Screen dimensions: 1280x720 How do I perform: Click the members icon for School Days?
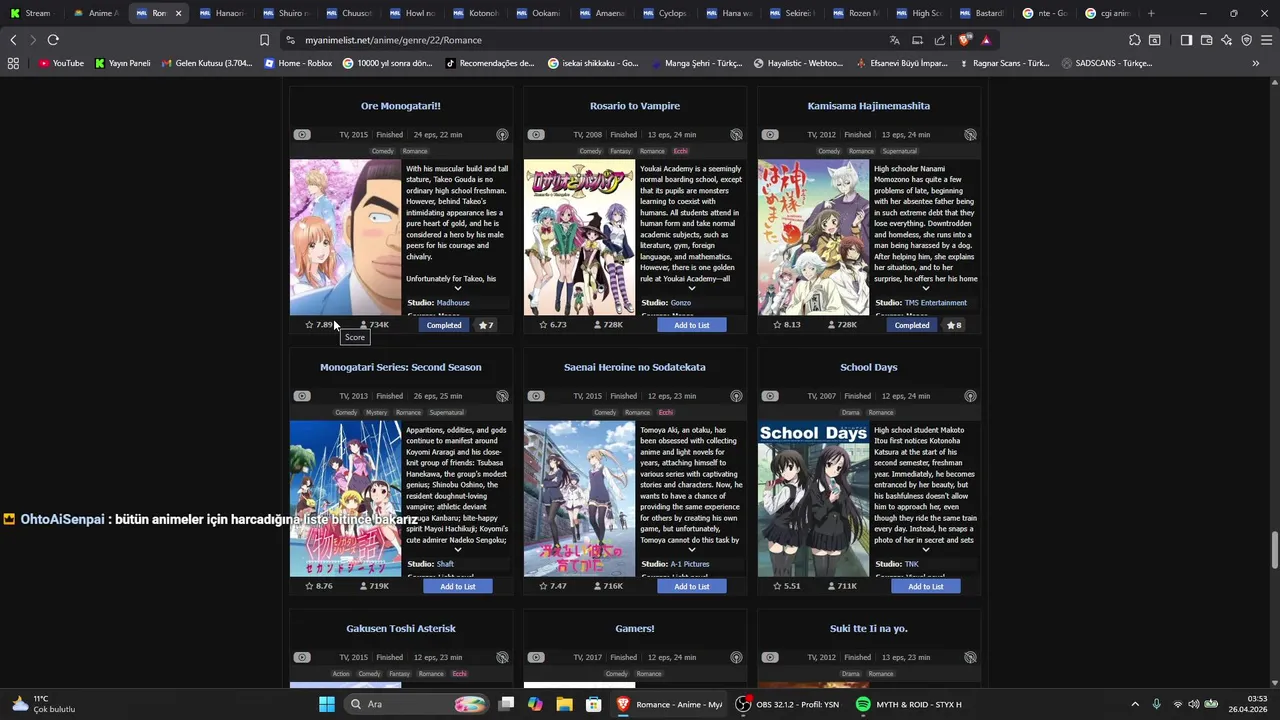pyautogui.click(x=832, y=586)
